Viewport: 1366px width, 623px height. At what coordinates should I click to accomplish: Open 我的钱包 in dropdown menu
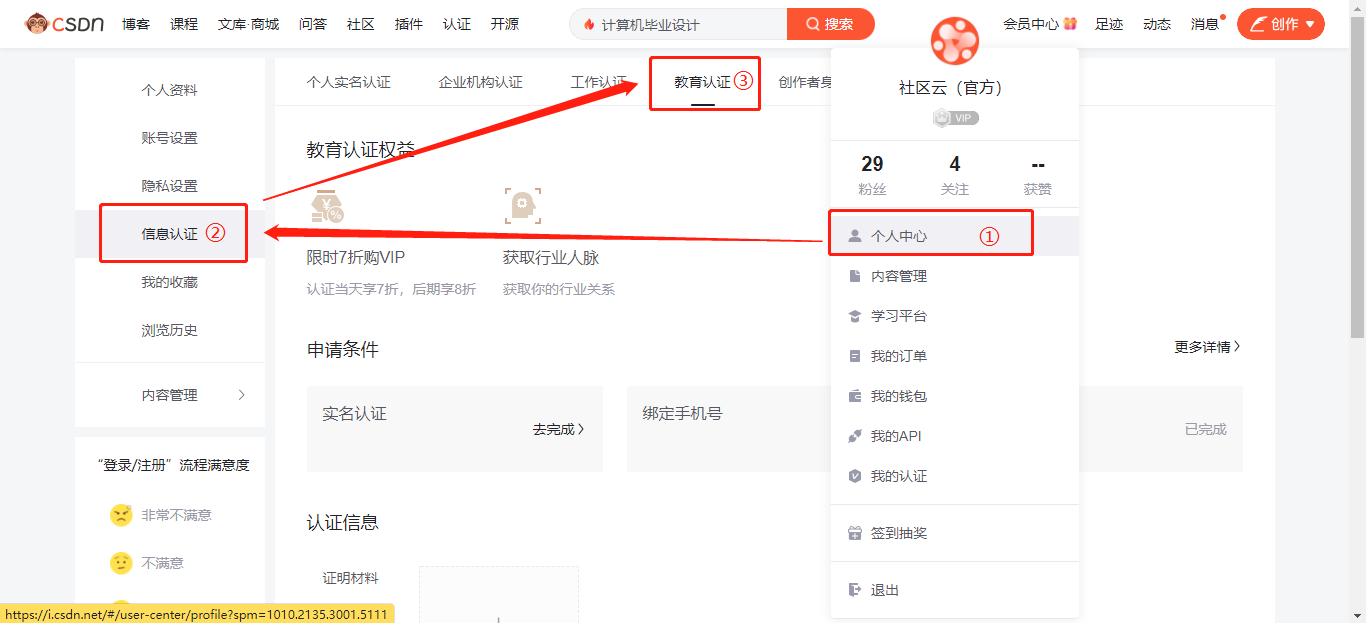click(x=955, y=396)
